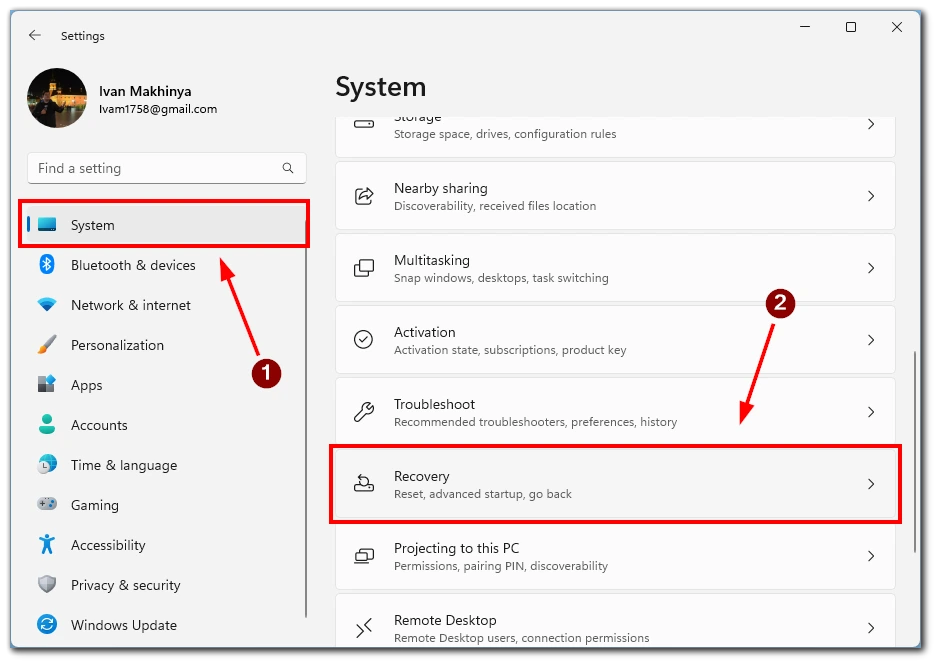Click the Accounts person icon
This screenshot has height=666, width=939.
click(47, 424)
